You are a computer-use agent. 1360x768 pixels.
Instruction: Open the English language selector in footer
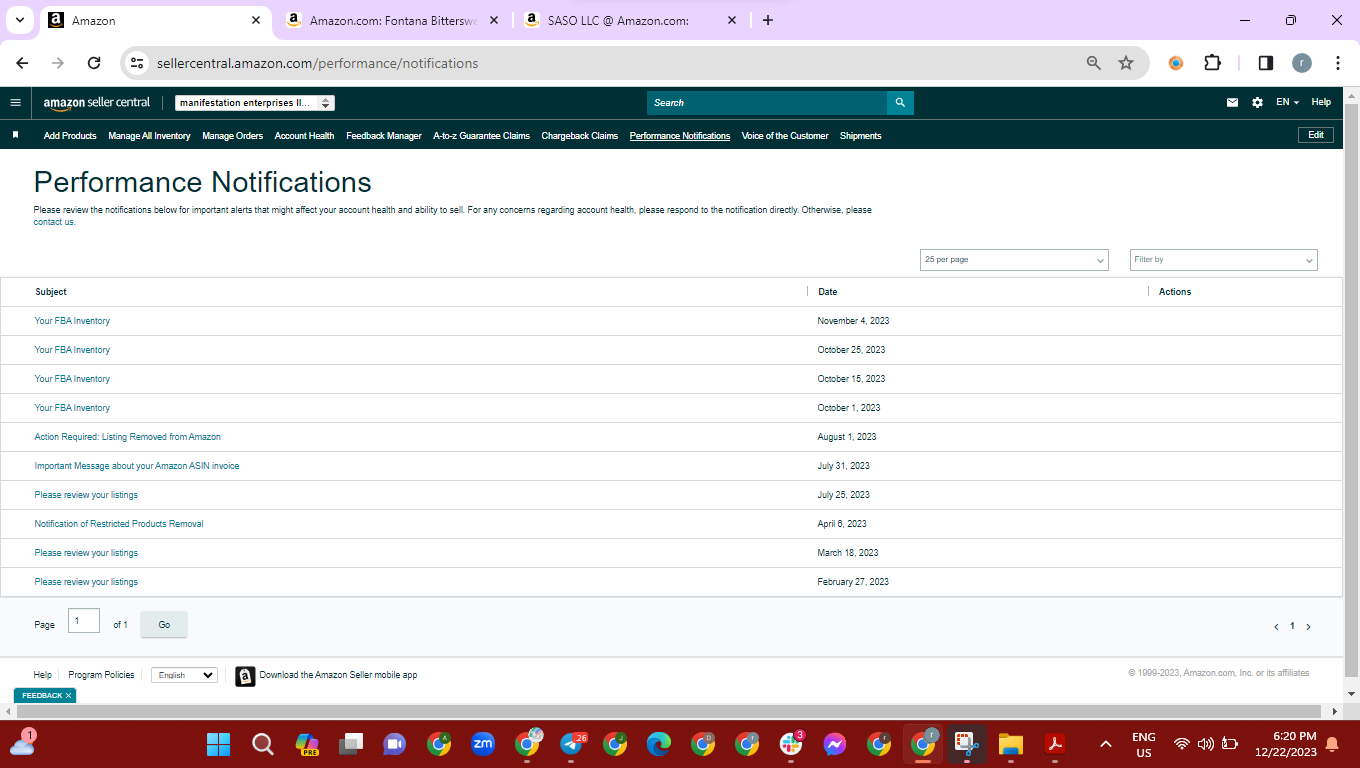[184, 675]
